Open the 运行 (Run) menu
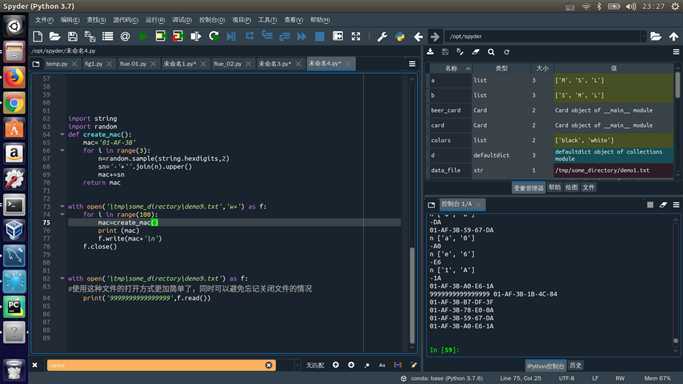The height and width of the screenshot is (384, 683). 155,20
